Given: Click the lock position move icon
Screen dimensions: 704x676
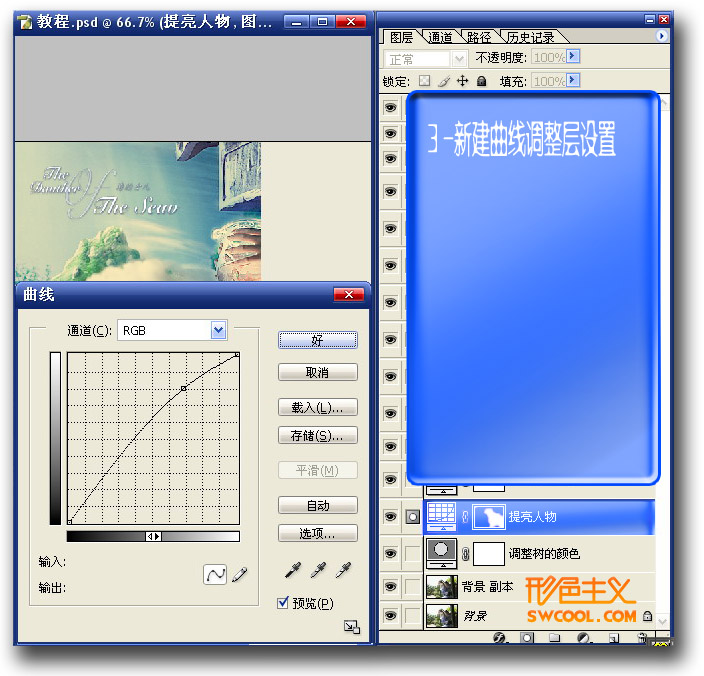Looking at the screenshot, I should [462, 81].
